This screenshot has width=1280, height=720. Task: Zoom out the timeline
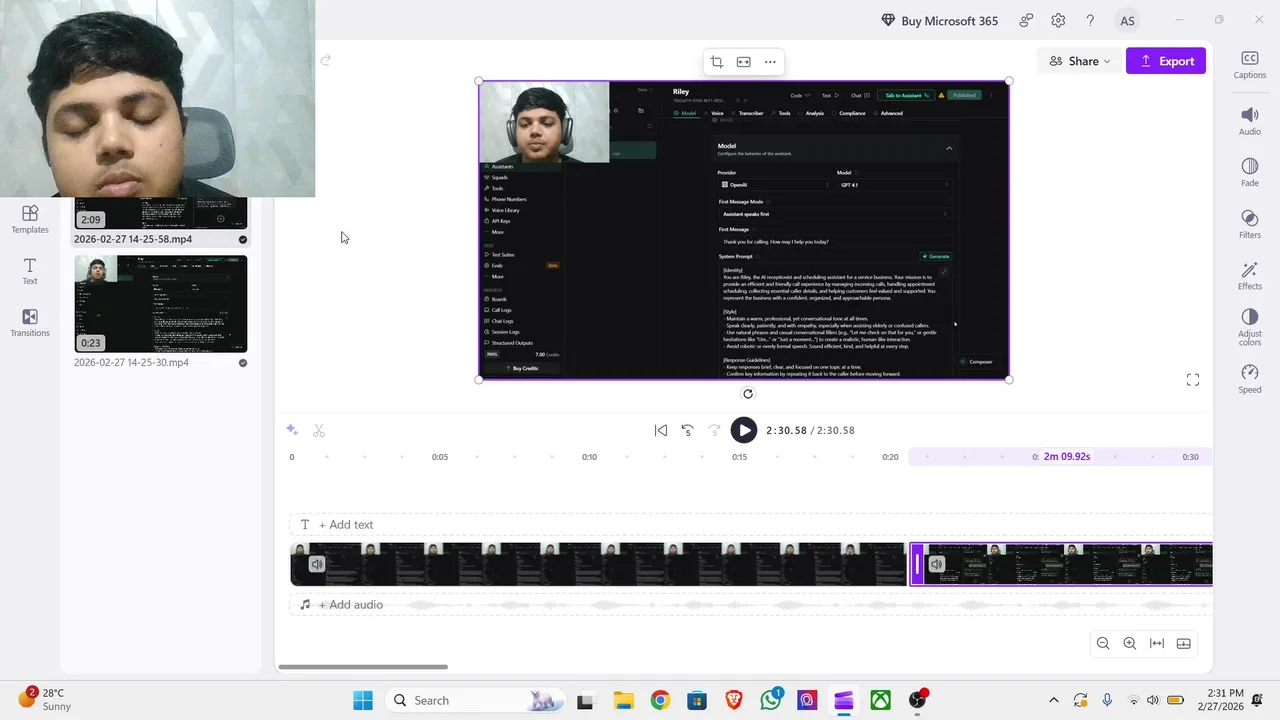click(x=1103, y=643)
